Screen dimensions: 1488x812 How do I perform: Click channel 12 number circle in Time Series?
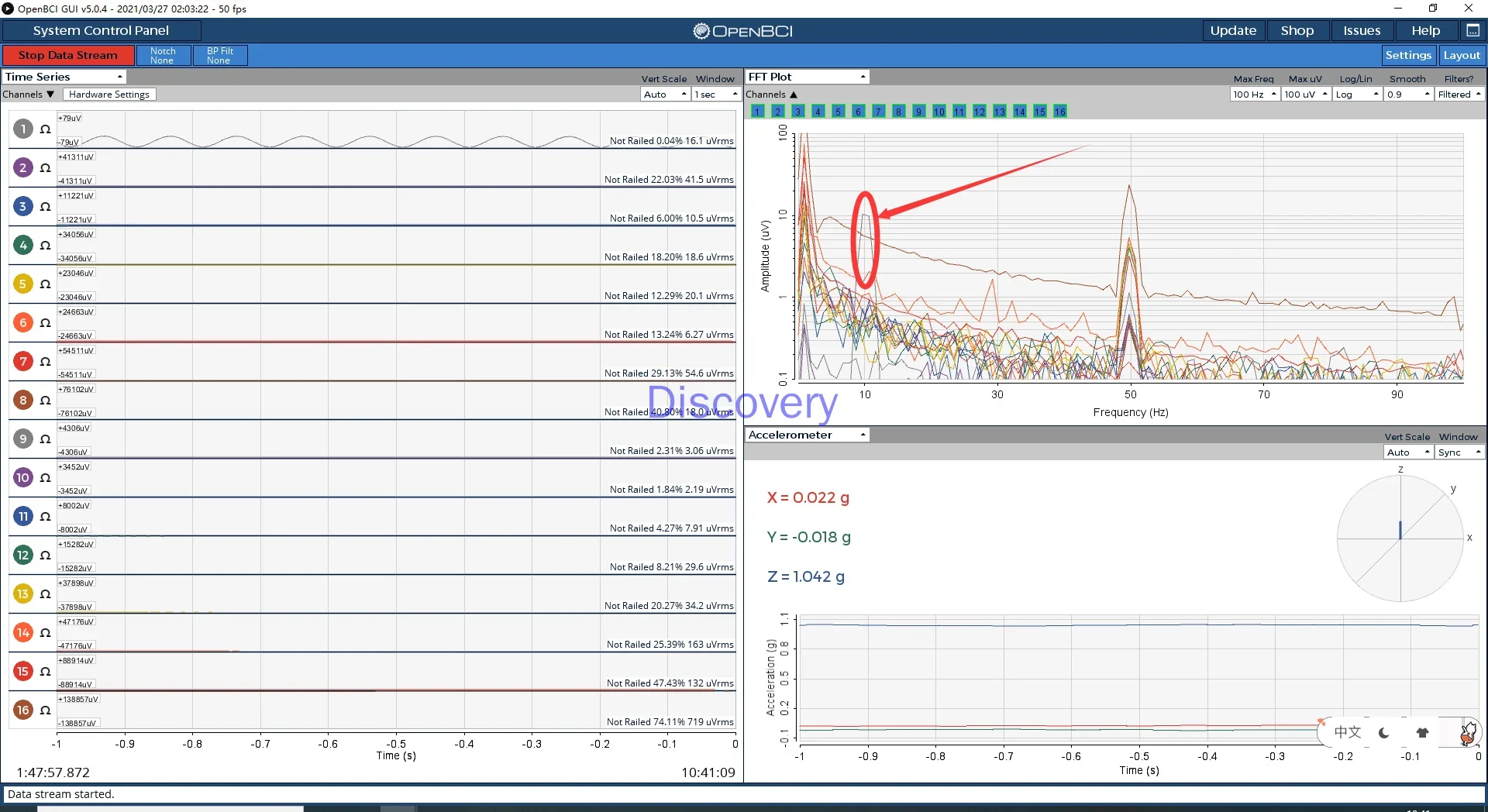point(23,555)
